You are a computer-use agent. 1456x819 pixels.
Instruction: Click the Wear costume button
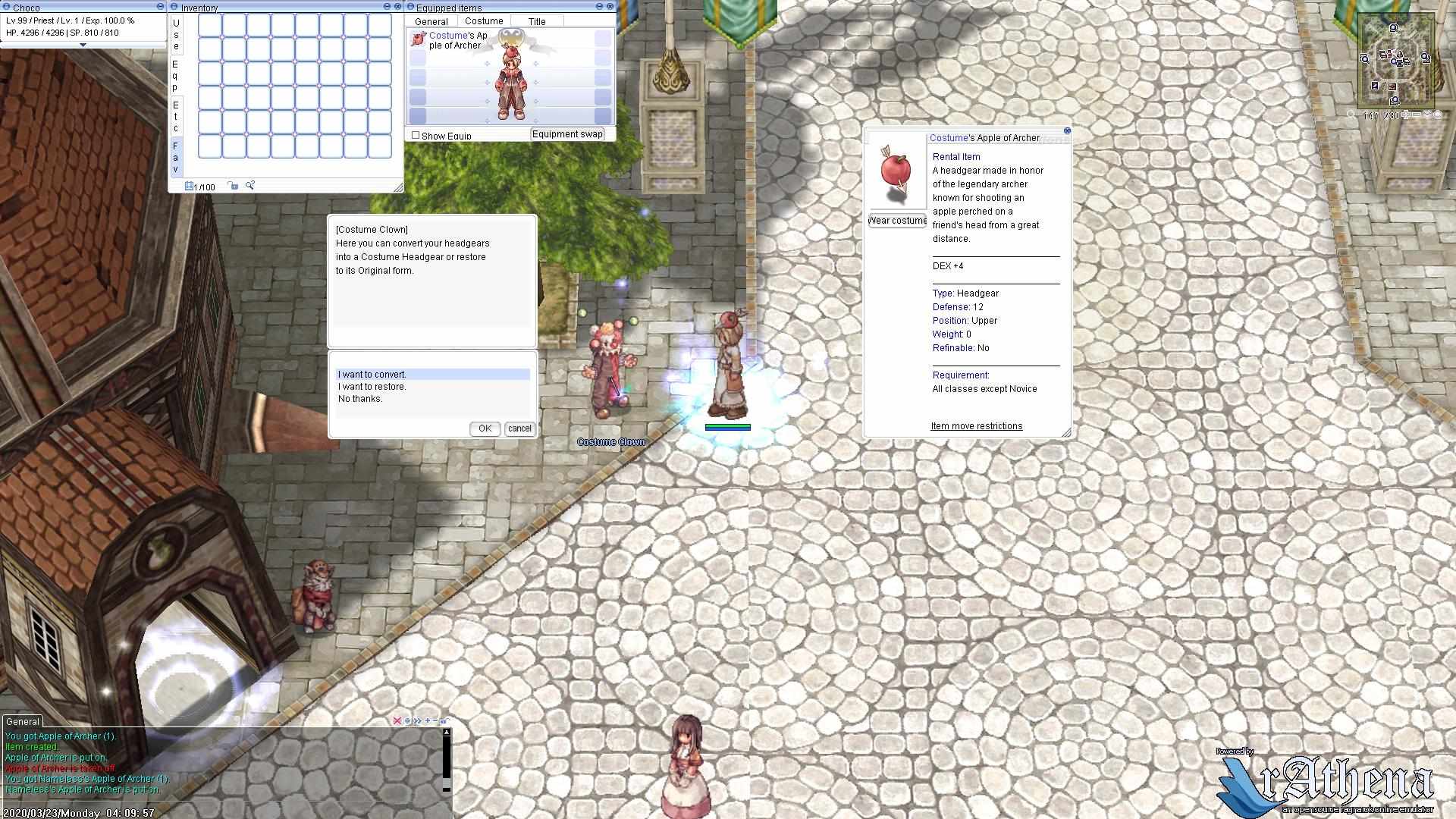895,220
